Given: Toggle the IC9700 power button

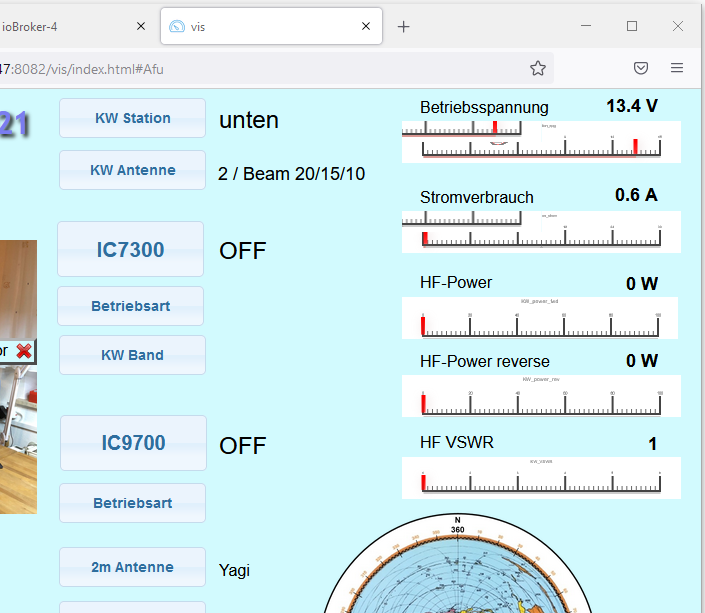Looking at the screenshot, I should point(133,443).
